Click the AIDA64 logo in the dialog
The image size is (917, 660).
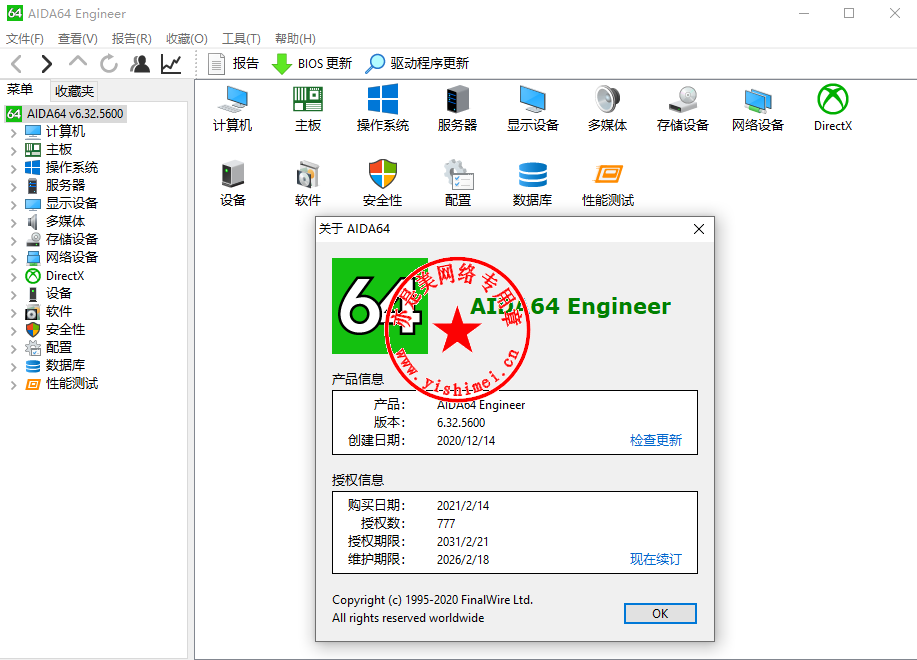point(380,306)
